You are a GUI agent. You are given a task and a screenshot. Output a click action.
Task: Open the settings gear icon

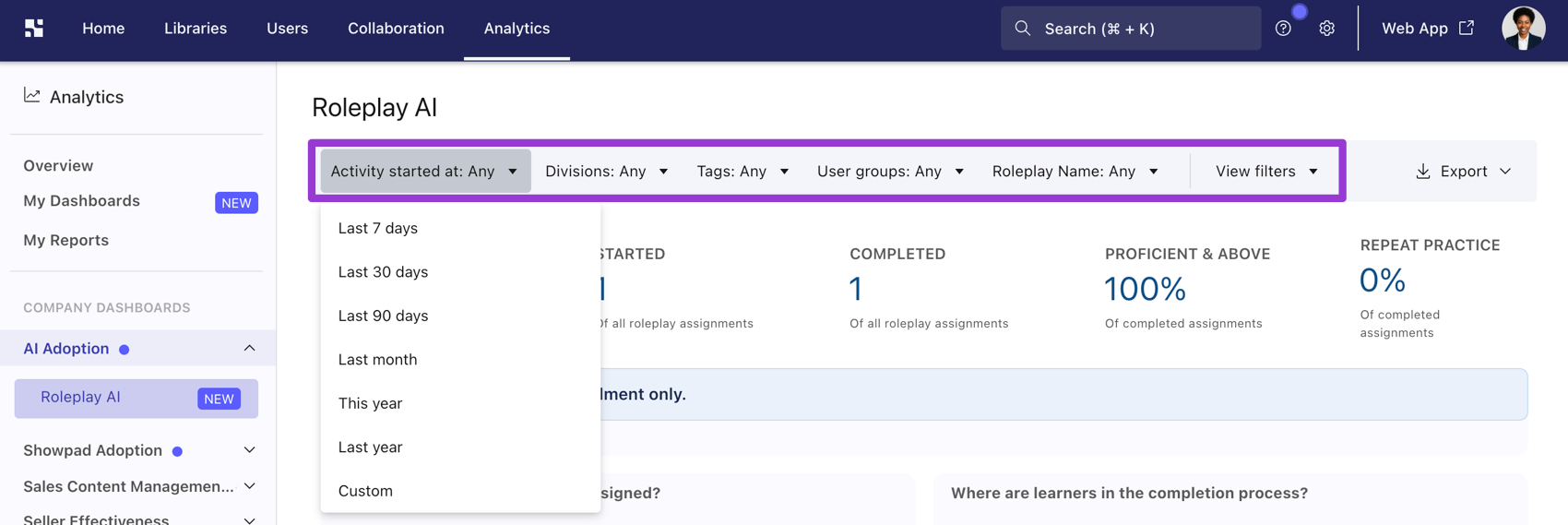pyautogui.click(x=1326, y=29)
